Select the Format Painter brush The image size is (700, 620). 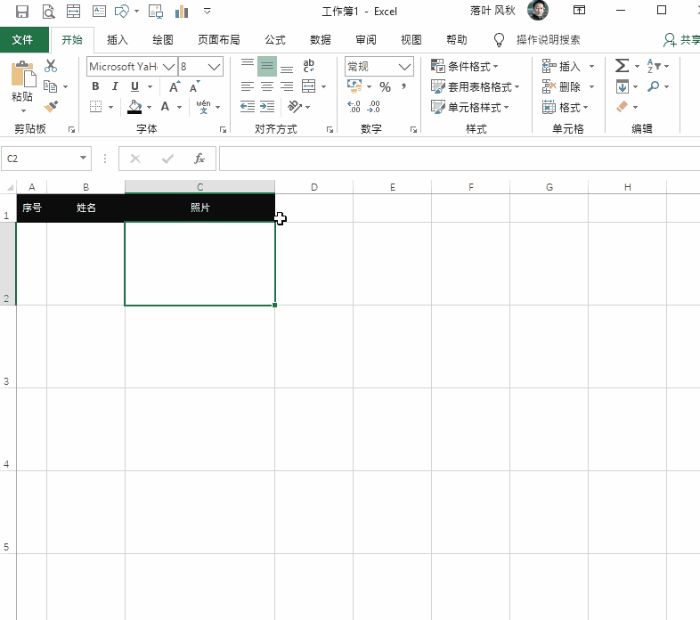point(51,107)
